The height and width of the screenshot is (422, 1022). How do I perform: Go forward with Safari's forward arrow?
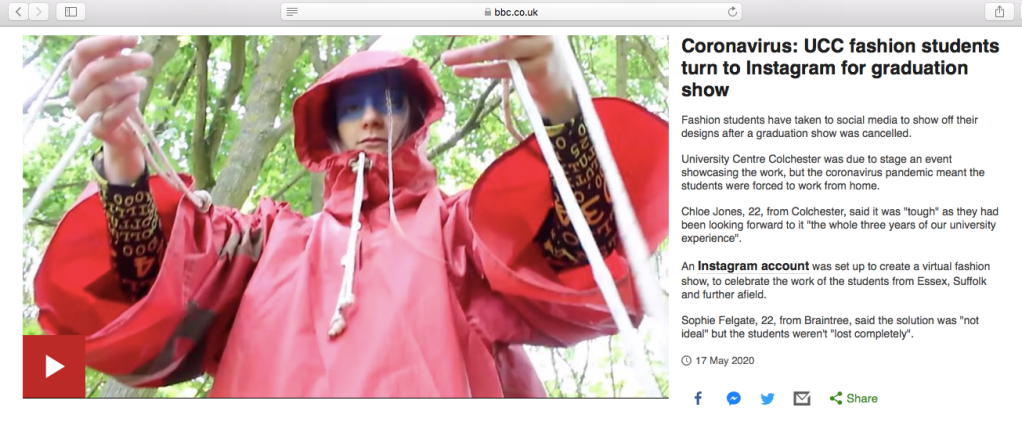[39, 12]
